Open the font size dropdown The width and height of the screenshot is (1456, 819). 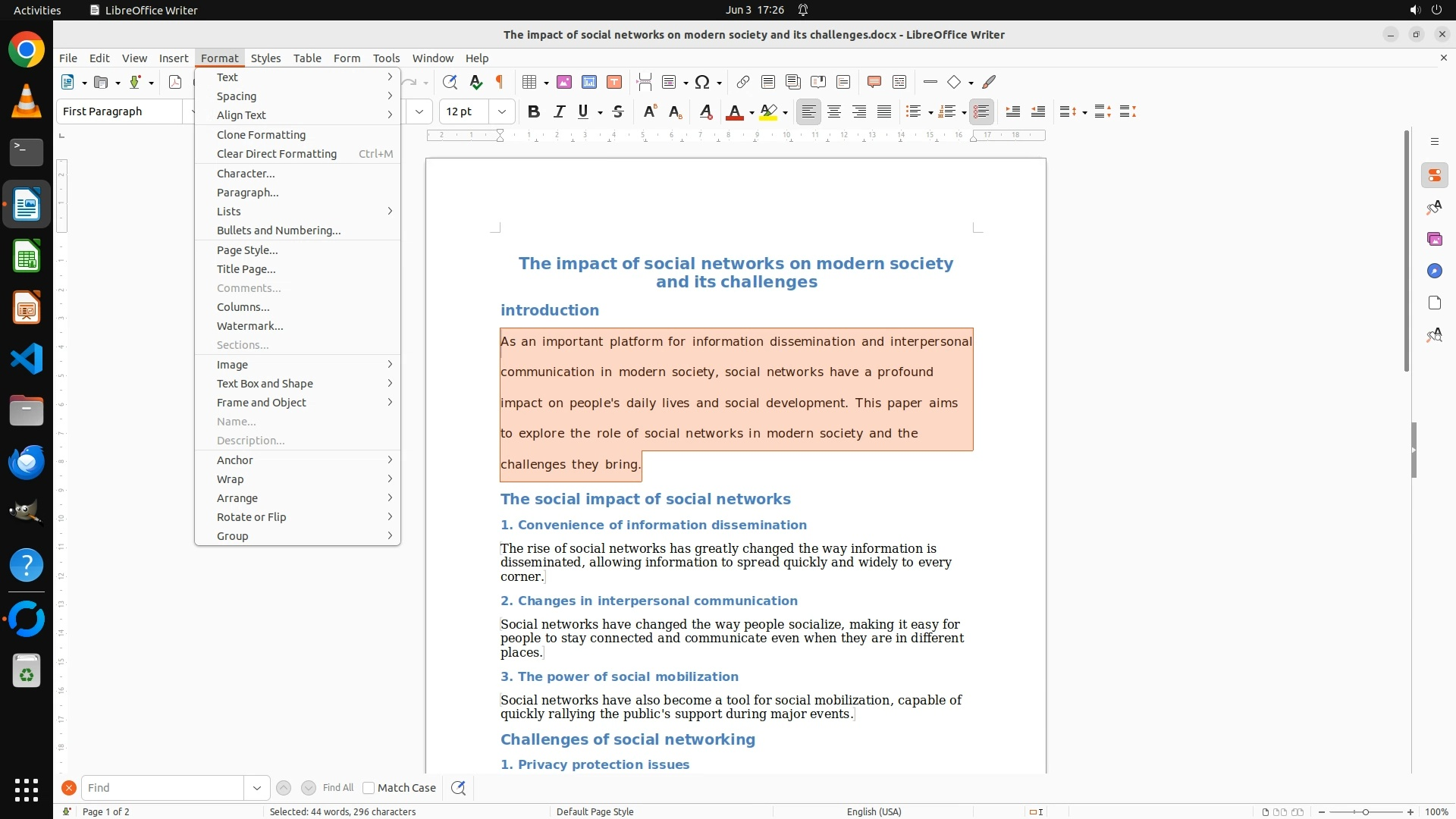click(x=501, y=112)
